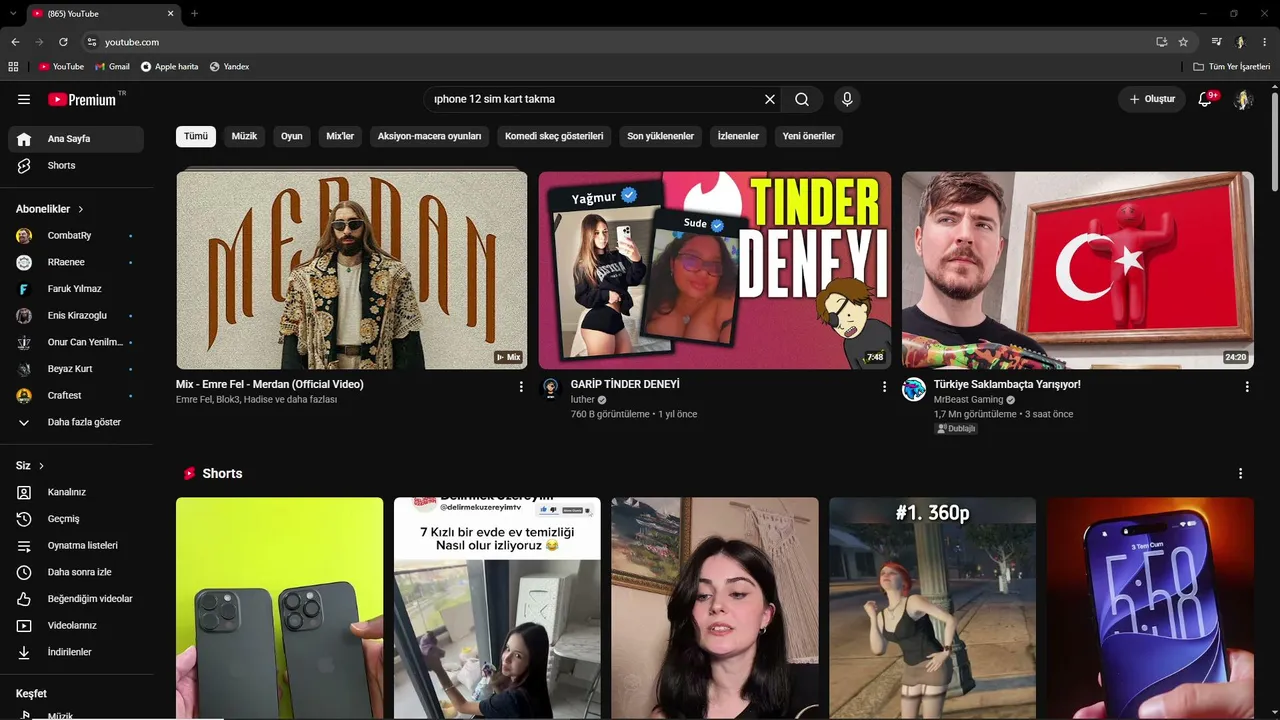Viewport: 1280px width, 720px height.
Task: Open Chrome apps grid shortcut
Action: click(13, 67)
